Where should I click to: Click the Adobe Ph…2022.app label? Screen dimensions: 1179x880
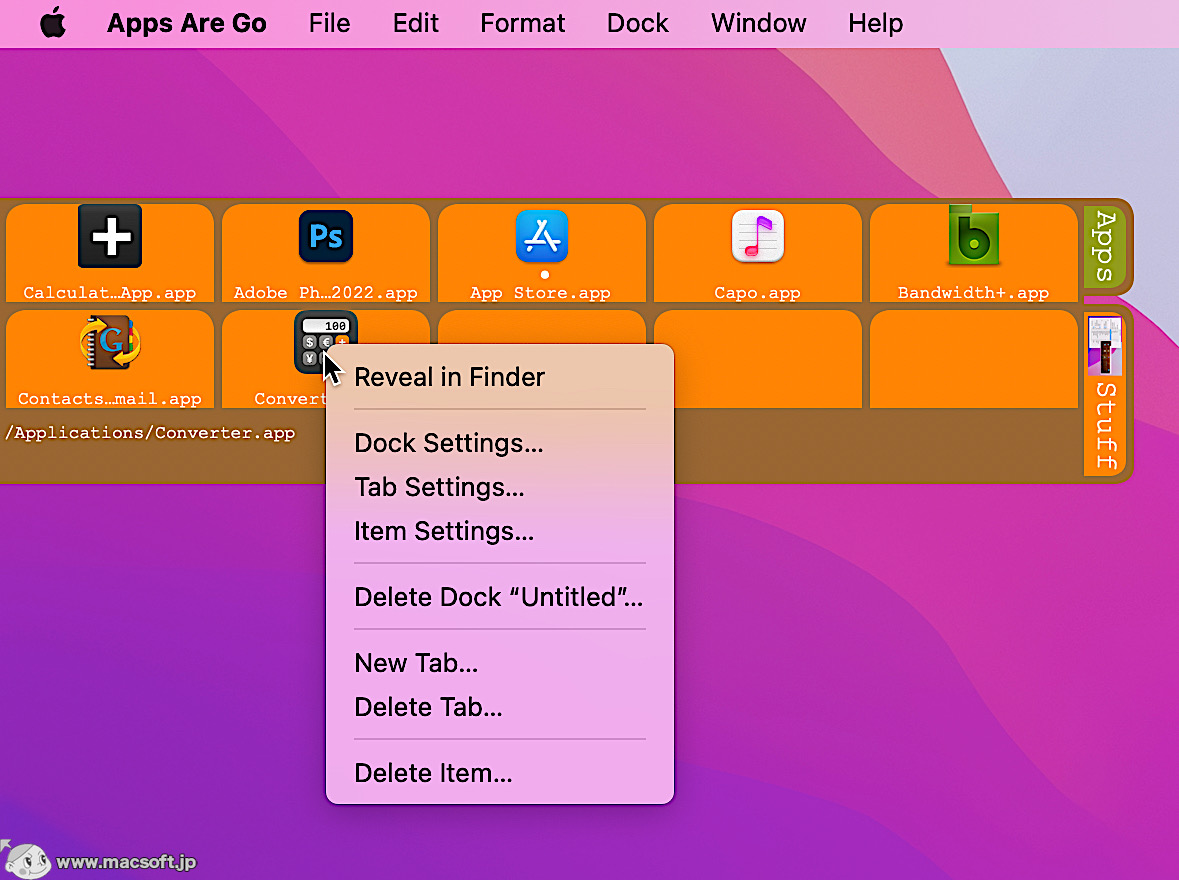click(x=326, y=293)
